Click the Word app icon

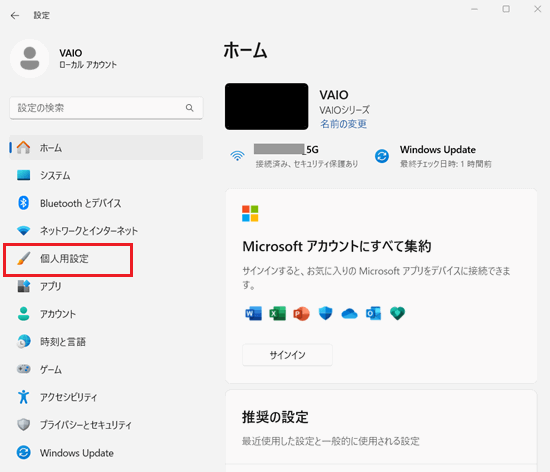254,313
